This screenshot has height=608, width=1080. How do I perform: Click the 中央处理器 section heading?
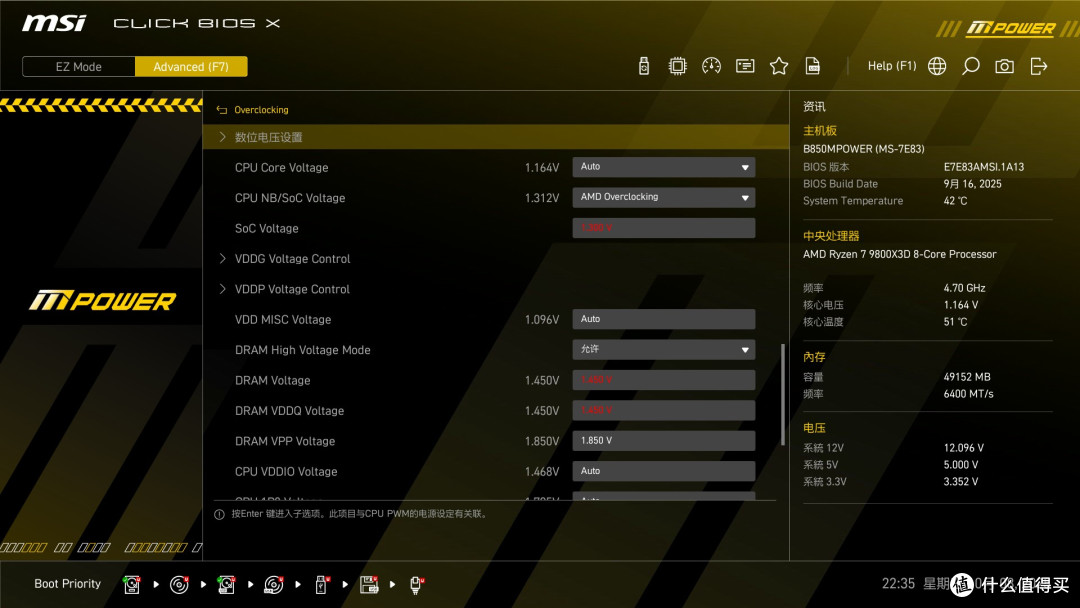(x=831, y=236)
